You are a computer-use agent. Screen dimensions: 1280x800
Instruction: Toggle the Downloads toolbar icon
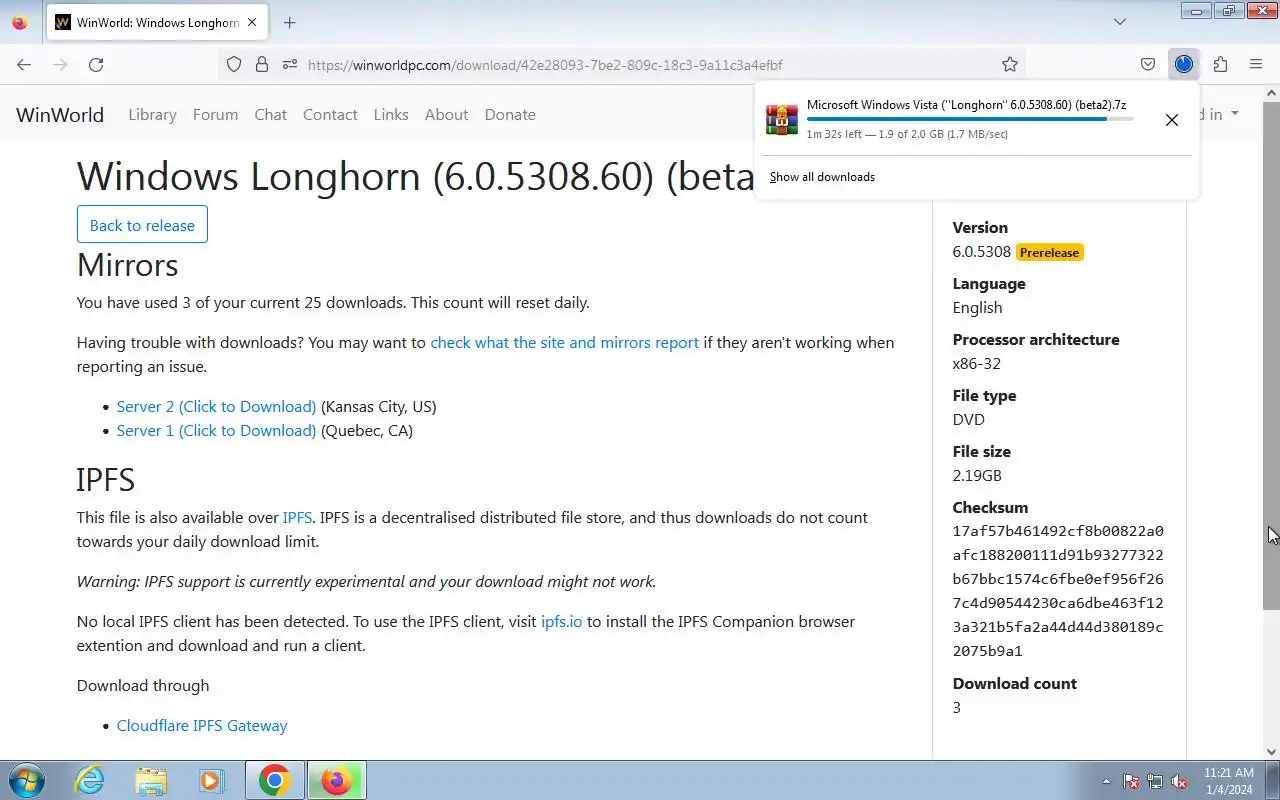[1184, 65]
